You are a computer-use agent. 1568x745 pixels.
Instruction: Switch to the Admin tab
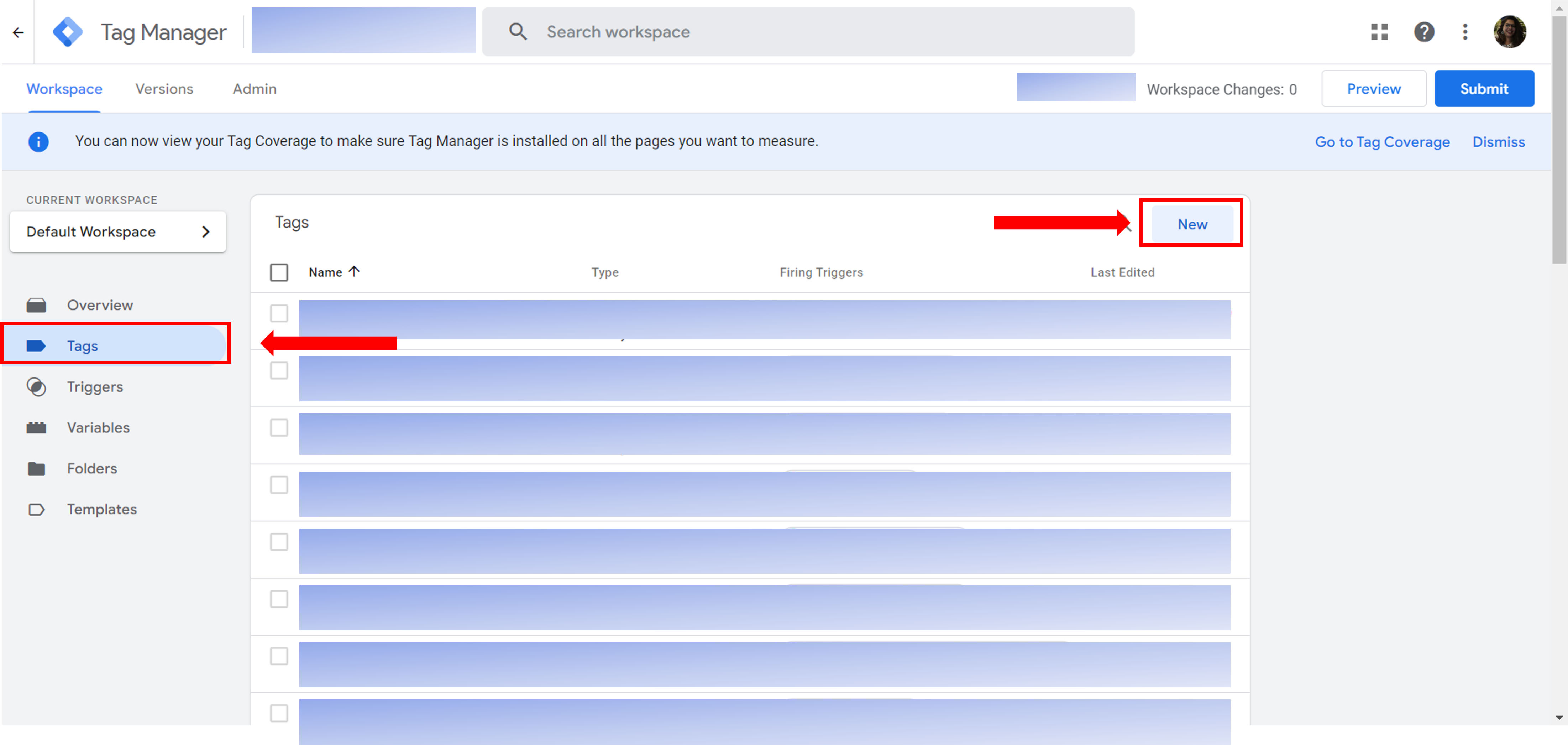255,89
